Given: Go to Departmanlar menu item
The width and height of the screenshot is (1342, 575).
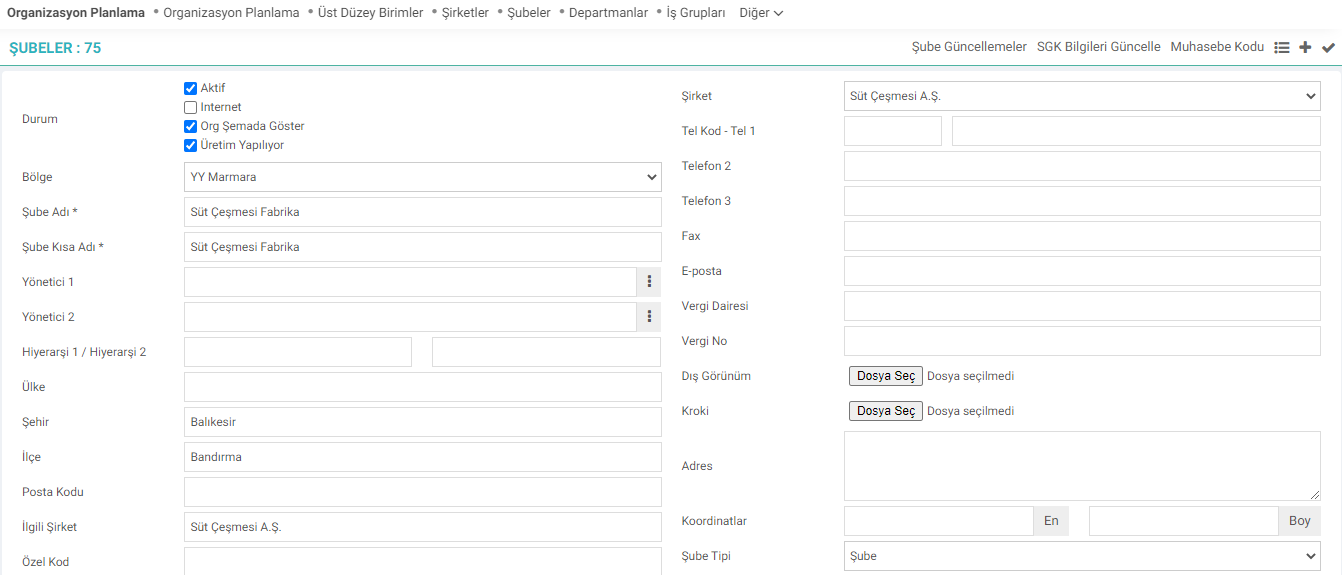Looking at the screenshot, I should coord(608,13).
